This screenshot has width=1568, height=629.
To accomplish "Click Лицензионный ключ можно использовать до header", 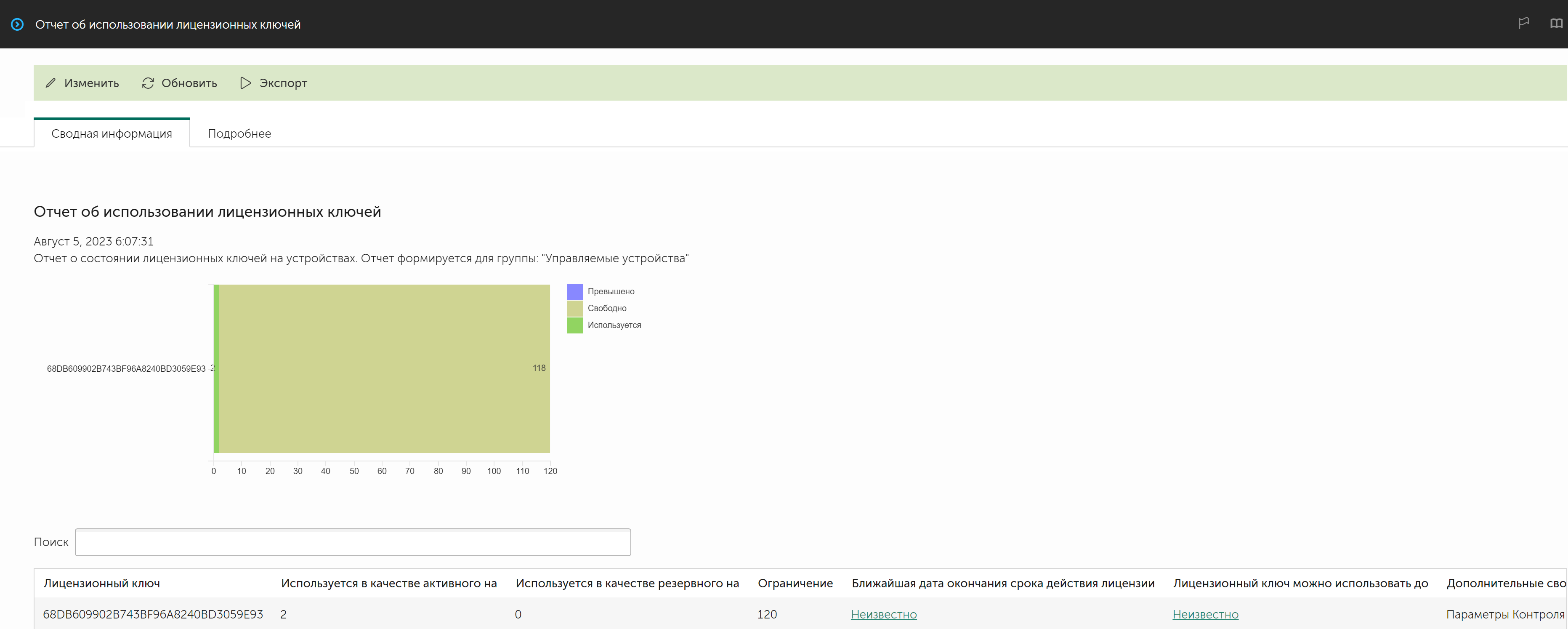I will click(1300, 584).
